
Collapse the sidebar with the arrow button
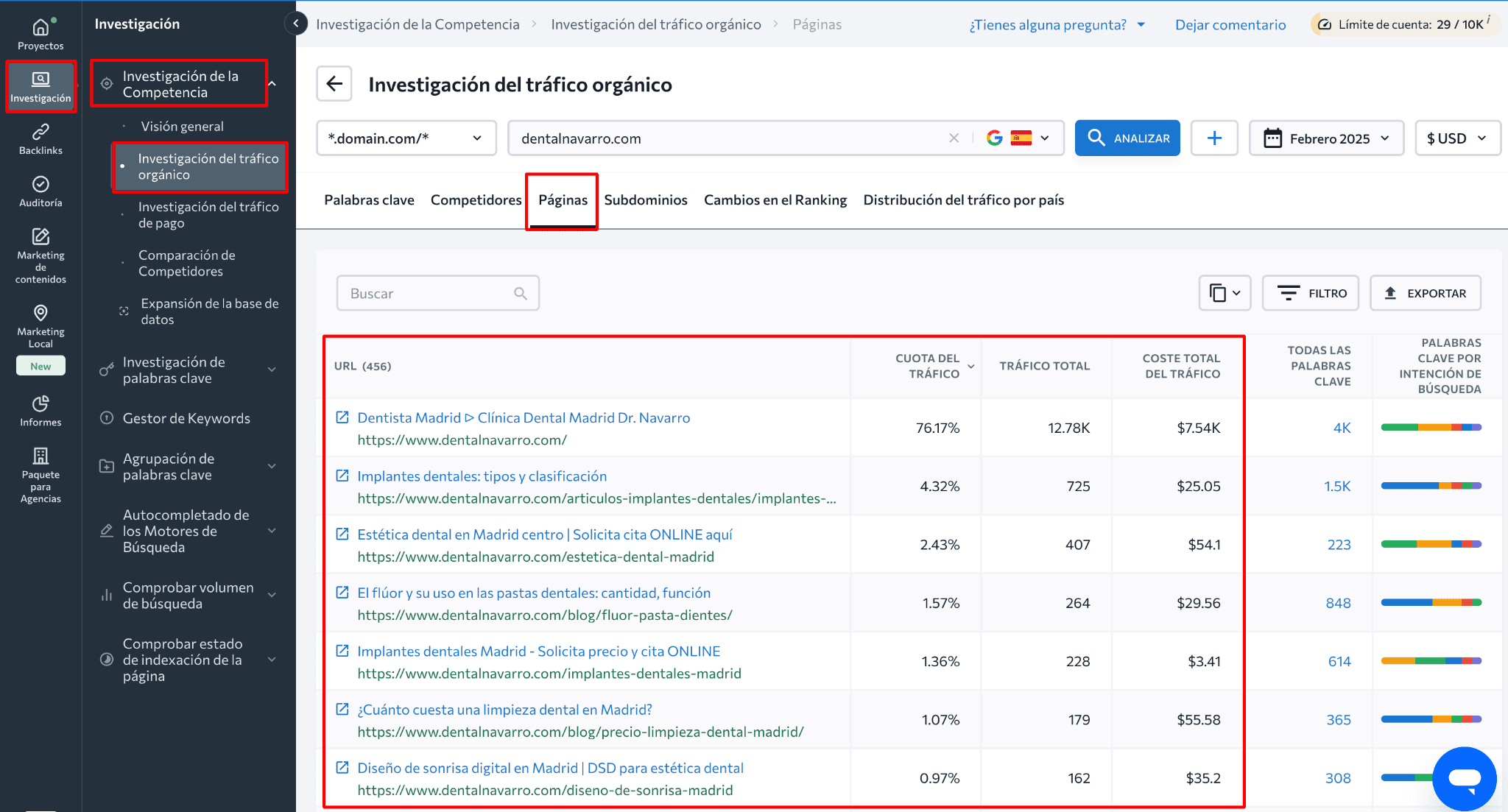pos(296,24)
